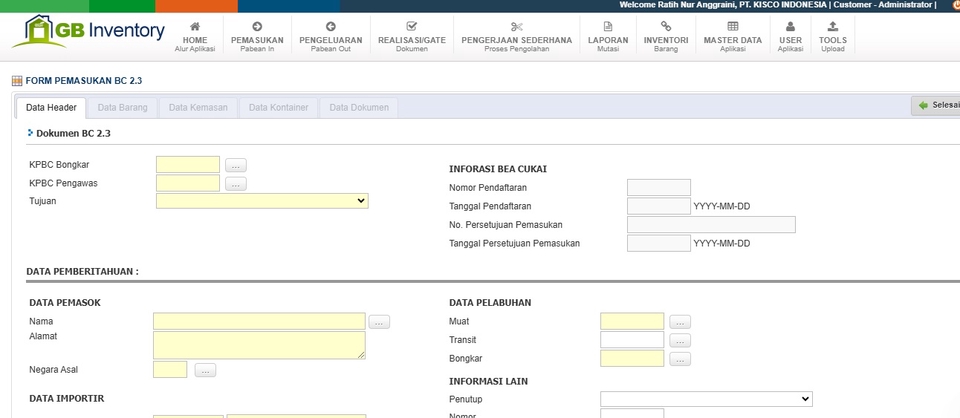The height and width of the screenshot is (418, 960).
Task: Click the Muat port input field
Action: click(632, 321)
